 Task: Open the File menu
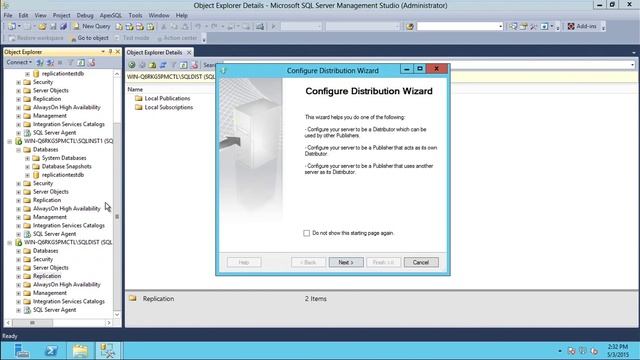pyautogui.click(x=8, y=16)
